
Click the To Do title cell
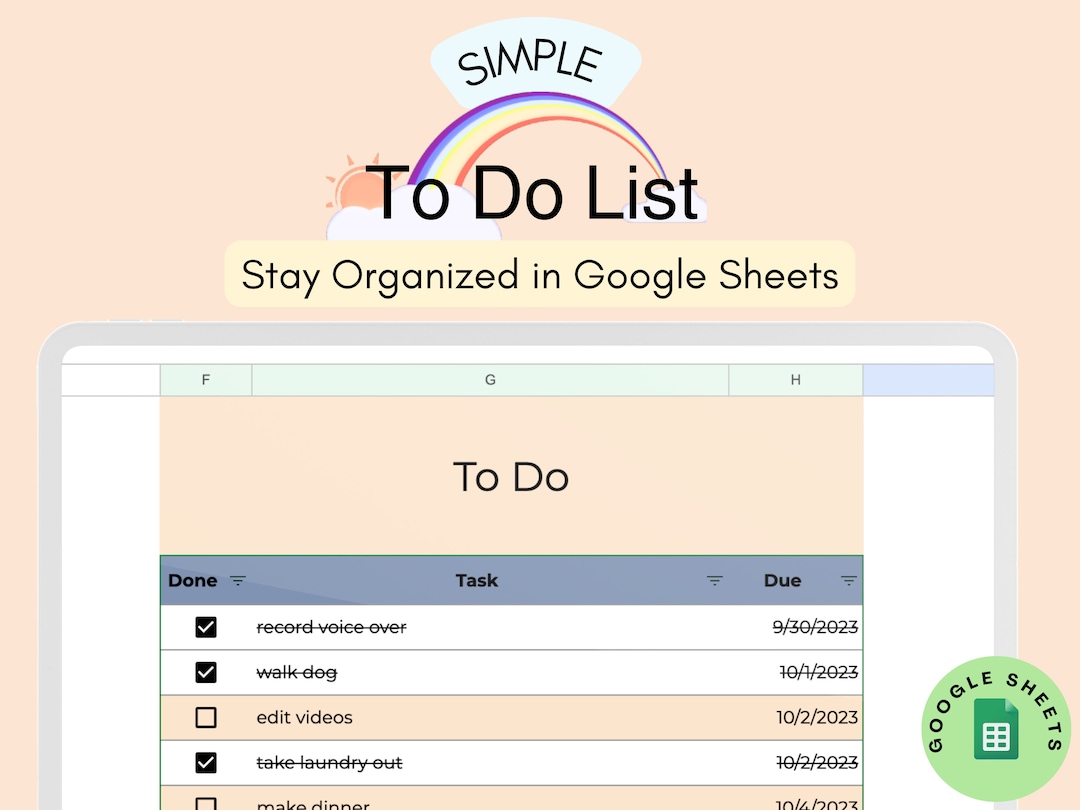tap(511, 477)
